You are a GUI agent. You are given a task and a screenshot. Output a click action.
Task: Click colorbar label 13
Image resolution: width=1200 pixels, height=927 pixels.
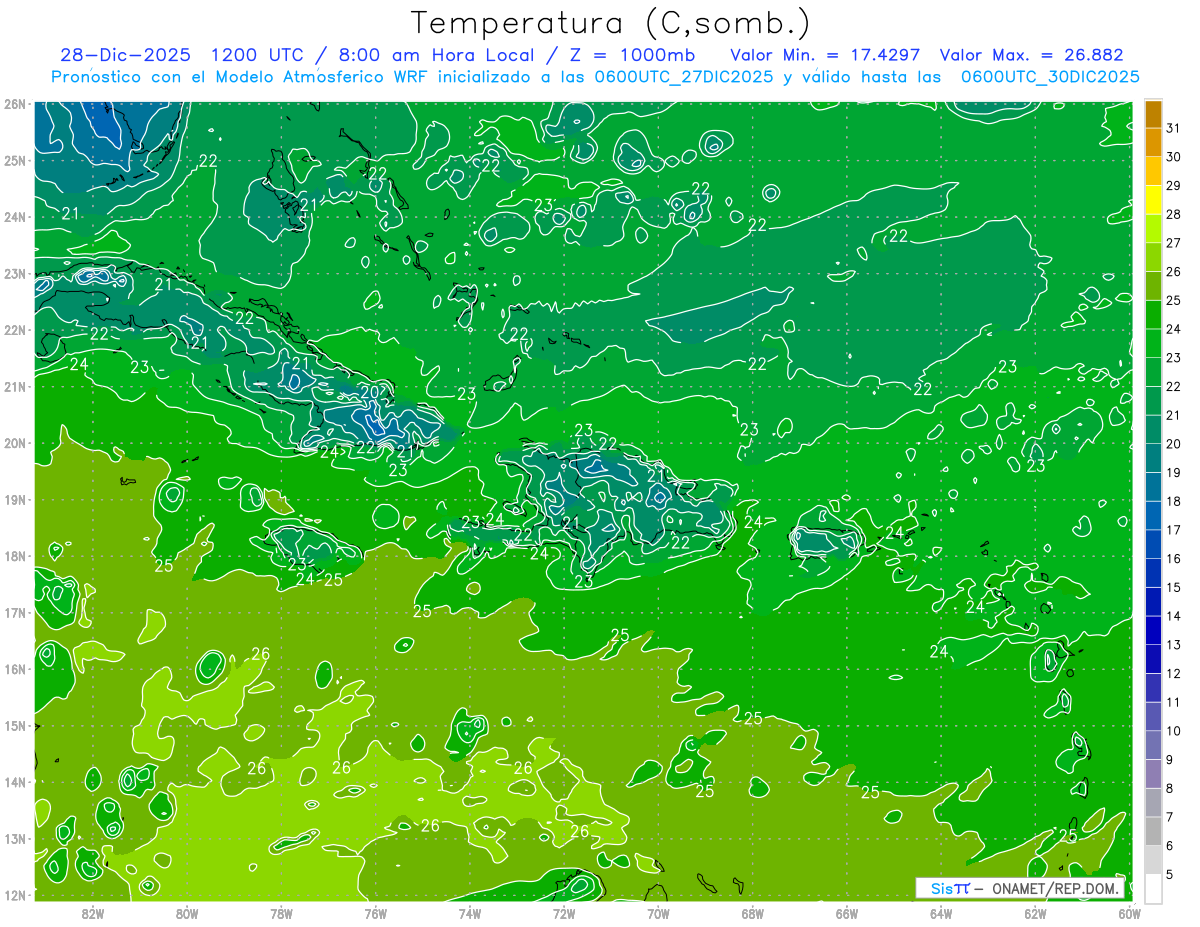point(1173,645)
